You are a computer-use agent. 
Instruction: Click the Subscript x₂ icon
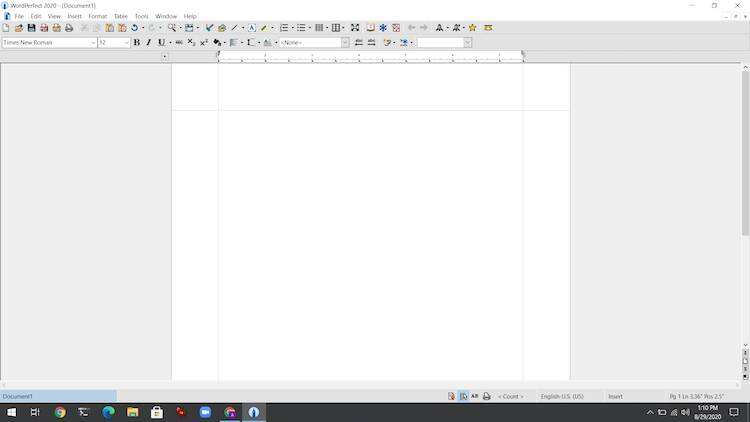click(x=192, y=43)
